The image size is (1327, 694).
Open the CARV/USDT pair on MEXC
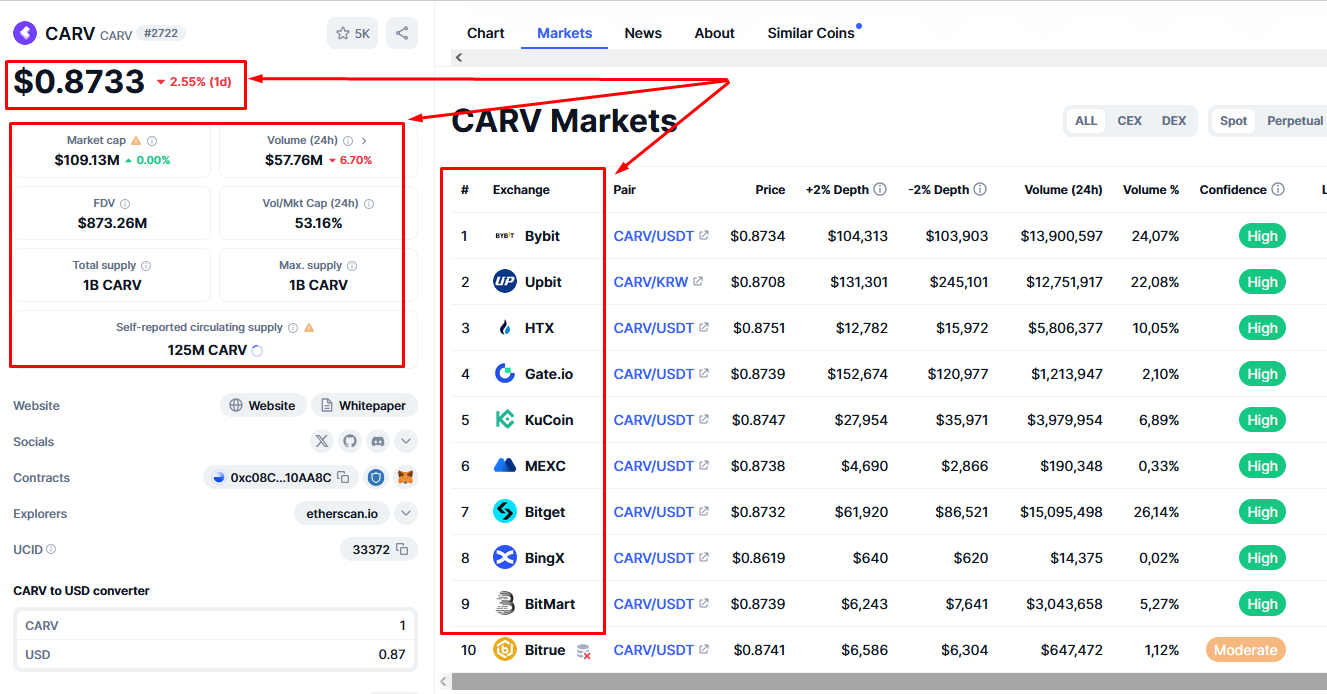pyautogui.click(x=654, y=466)
